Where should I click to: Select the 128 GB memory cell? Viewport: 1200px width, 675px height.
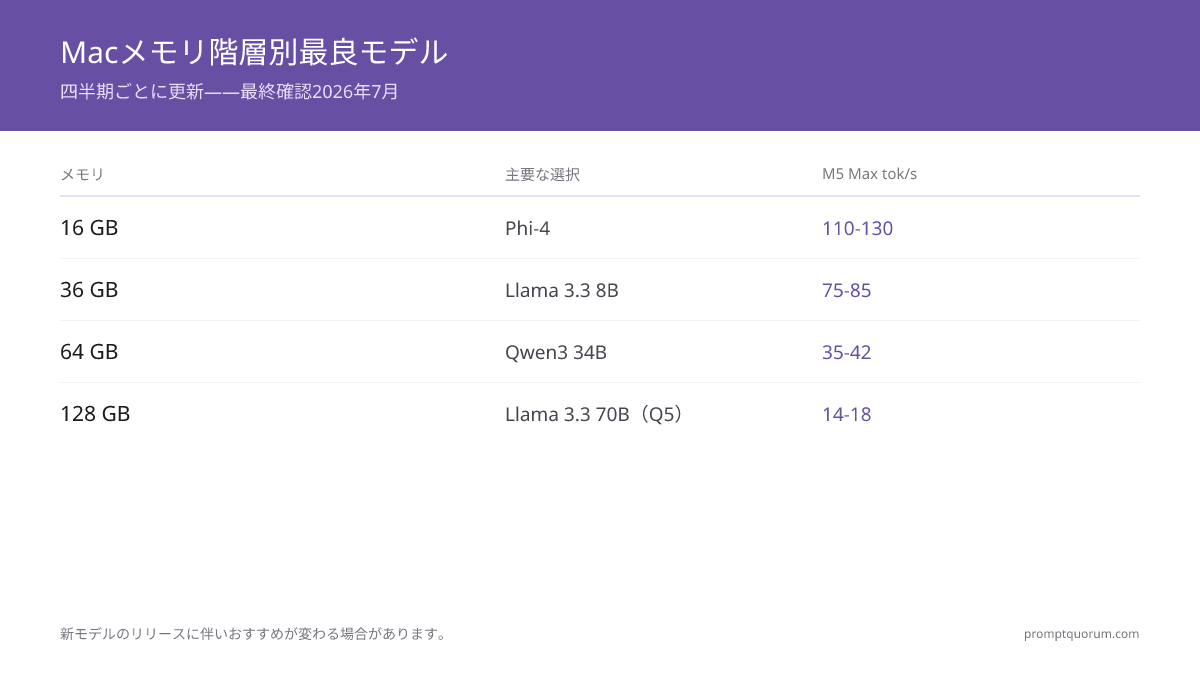pos(95,414)
